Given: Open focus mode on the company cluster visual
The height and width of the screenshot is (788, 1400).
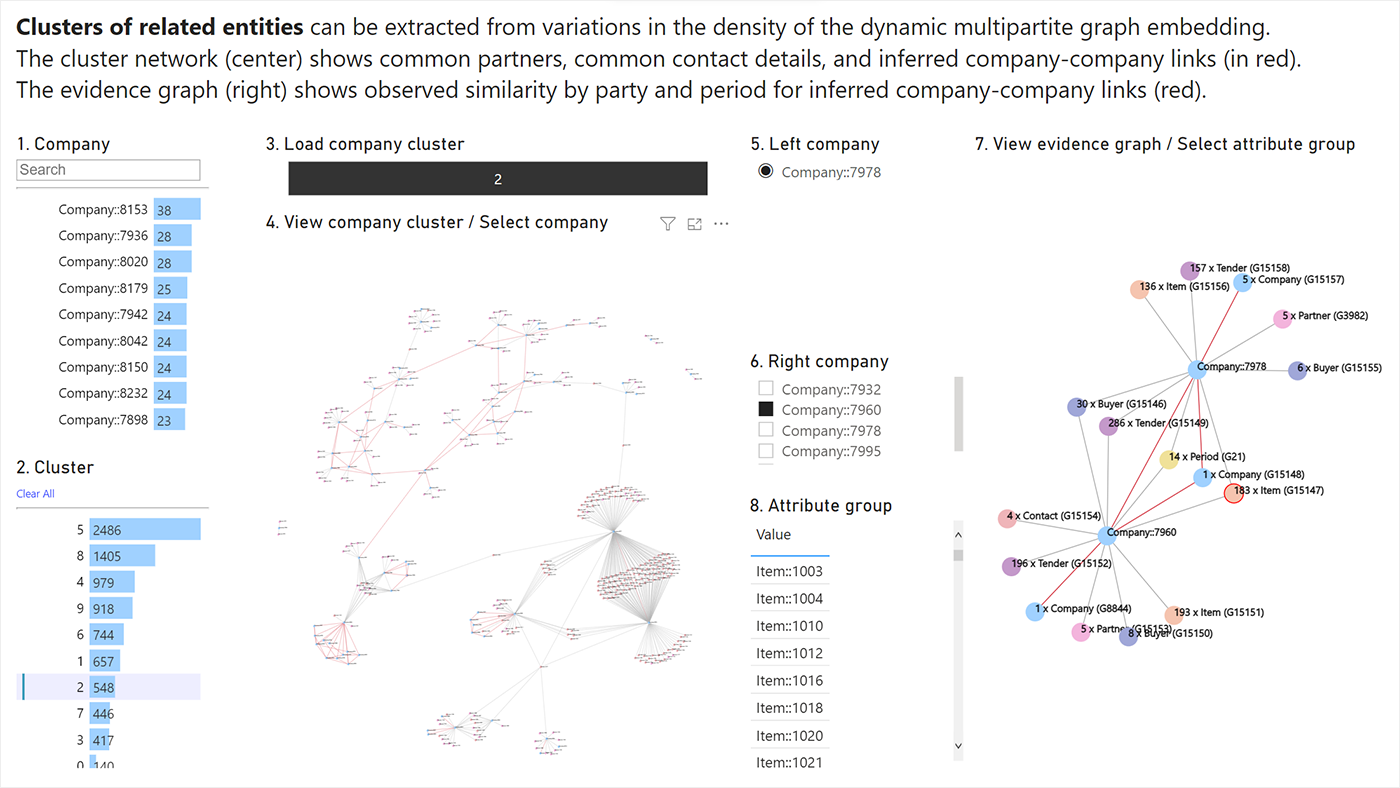Looking at the screenshot, I should coord(694,223).
